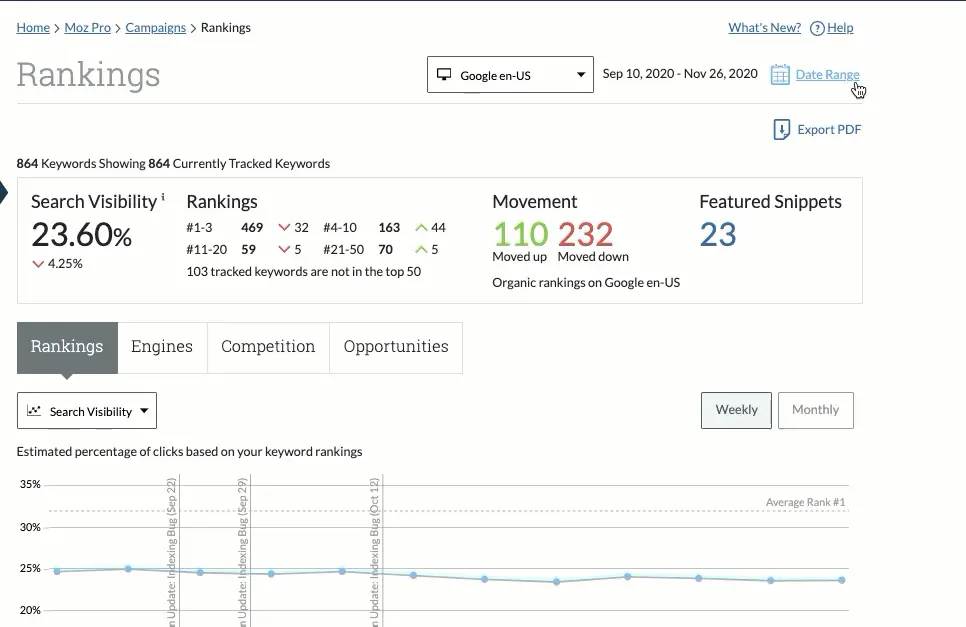Click the Search Visibility info icon
966x627 pixels.
click(x=163, y=197)
